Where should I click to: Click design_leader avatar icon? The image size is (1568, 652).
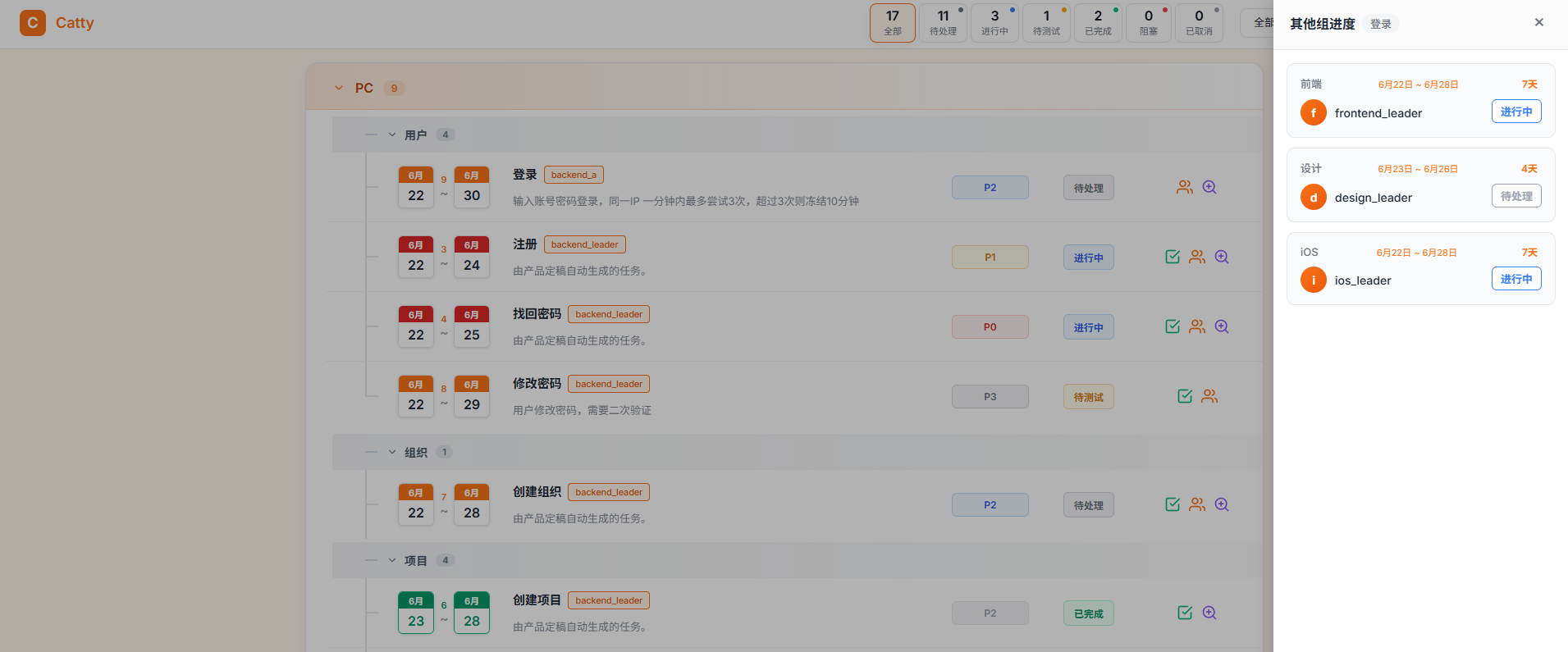(x=1314, y=197)
